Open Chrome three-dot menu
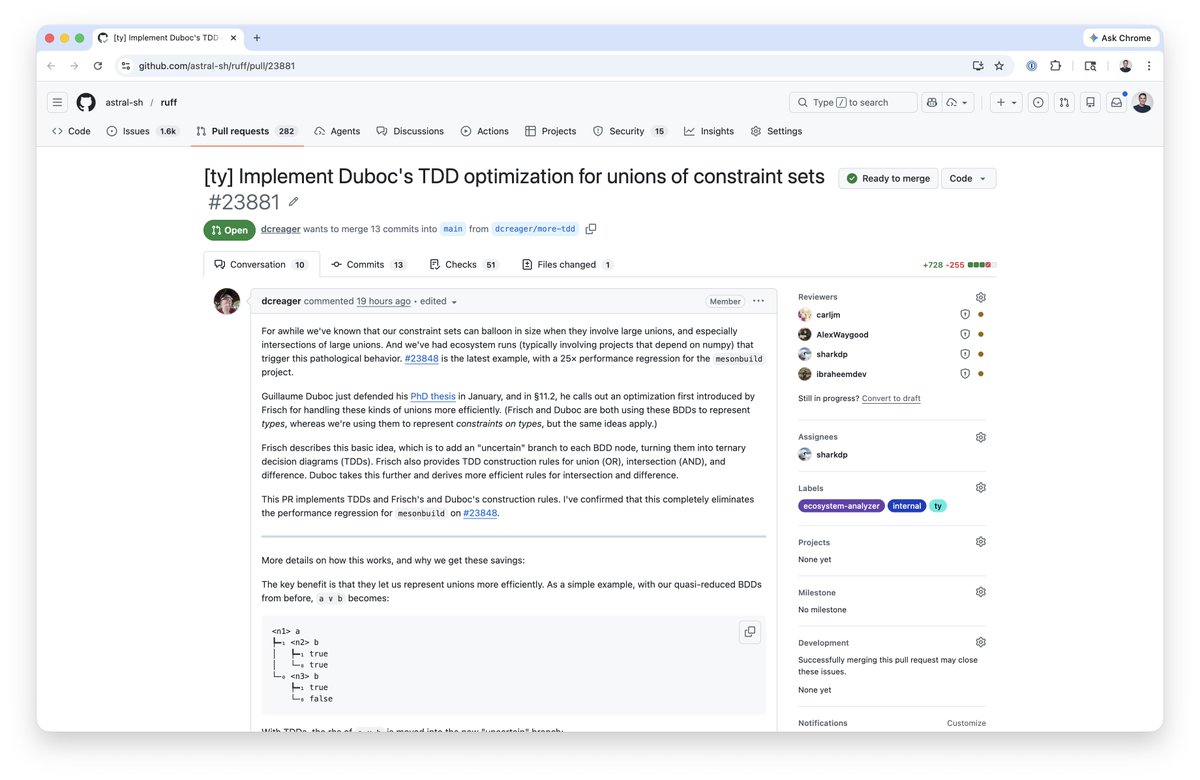Screen dimensions: 1200x780 1148,66
